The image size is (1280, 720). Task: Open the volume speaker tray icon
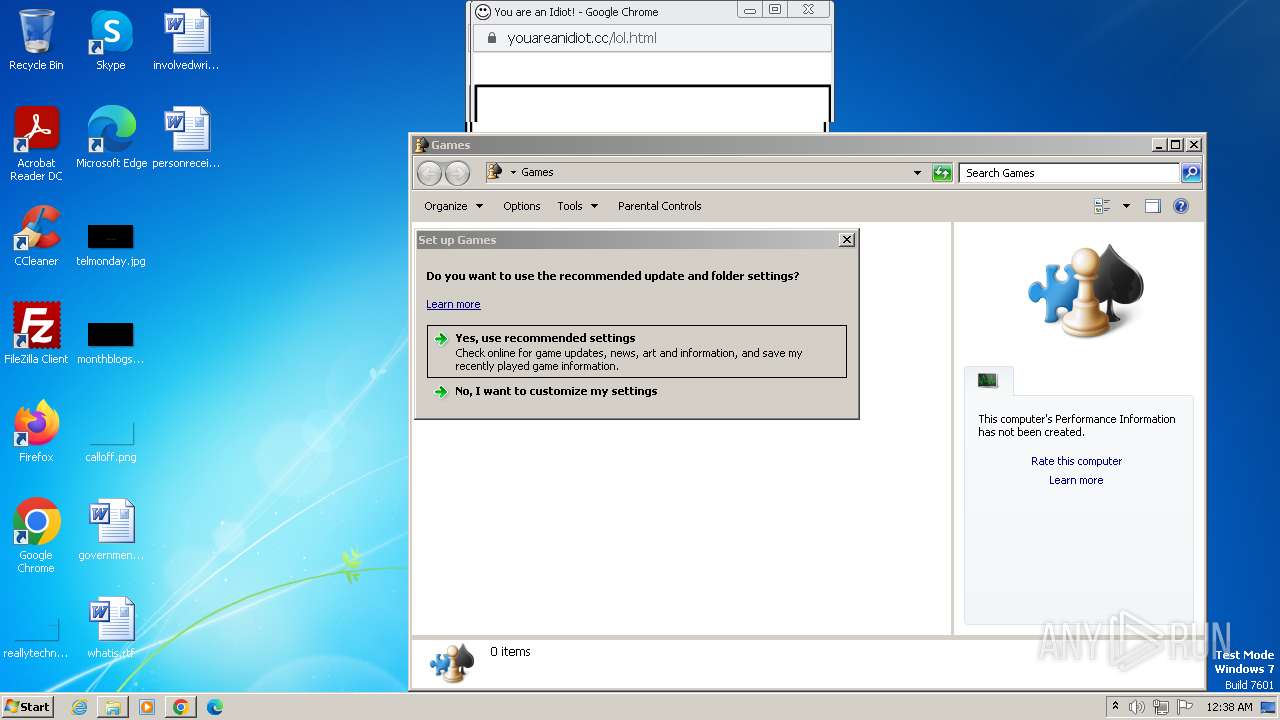click(1137, 707)
